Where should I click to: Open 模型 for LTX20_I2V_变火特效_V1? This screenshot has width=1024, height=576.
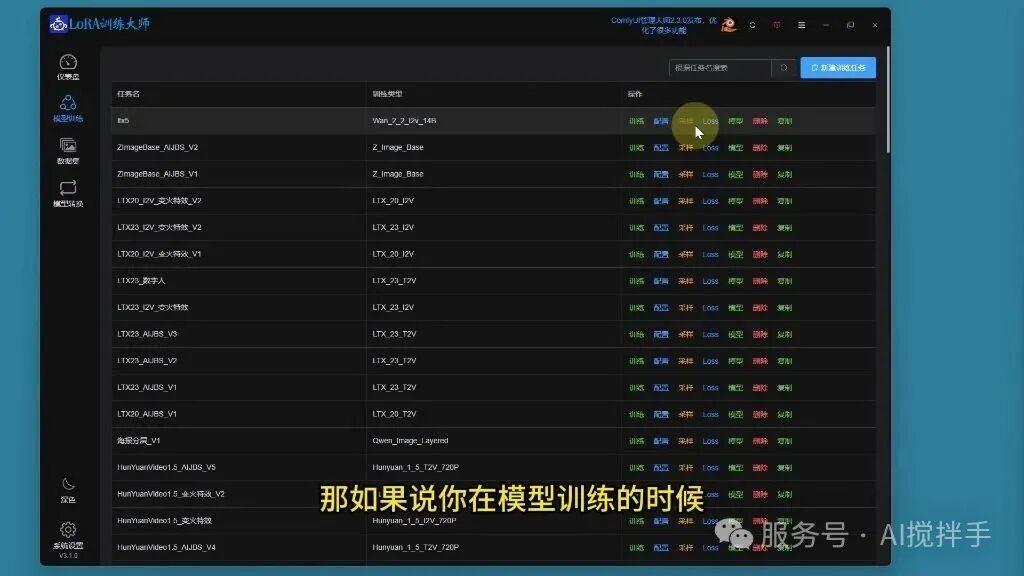coord(735,255)
